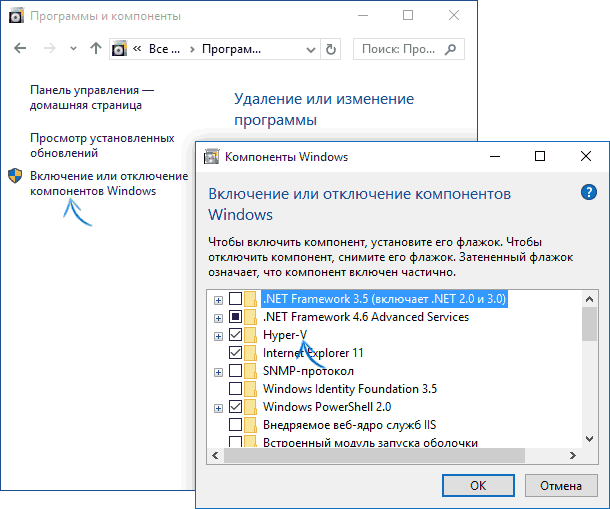Confirm changes with the OK button
610x509 pixels.
(x=478, y=485)
